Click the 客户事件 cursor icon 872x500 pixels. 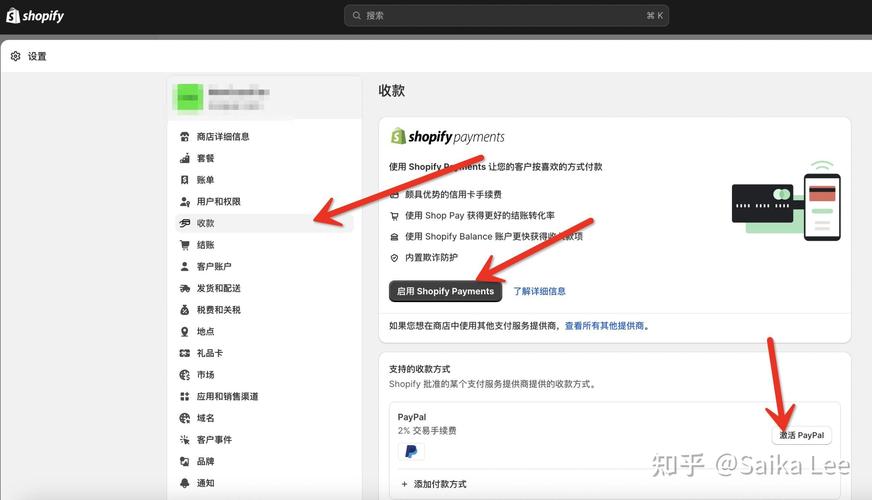(x=185, y=439)
